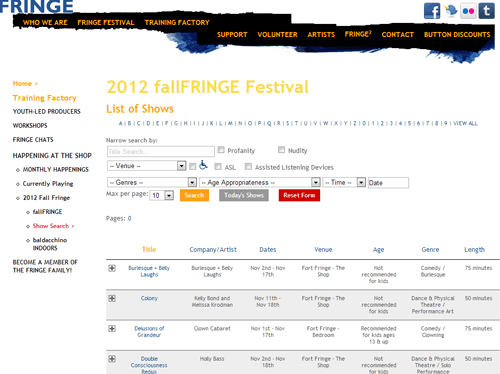The width and height of the screenshot is (500, 374).
Task: Open Become a Member sidebar link
Action: click(x=45, y=266)
